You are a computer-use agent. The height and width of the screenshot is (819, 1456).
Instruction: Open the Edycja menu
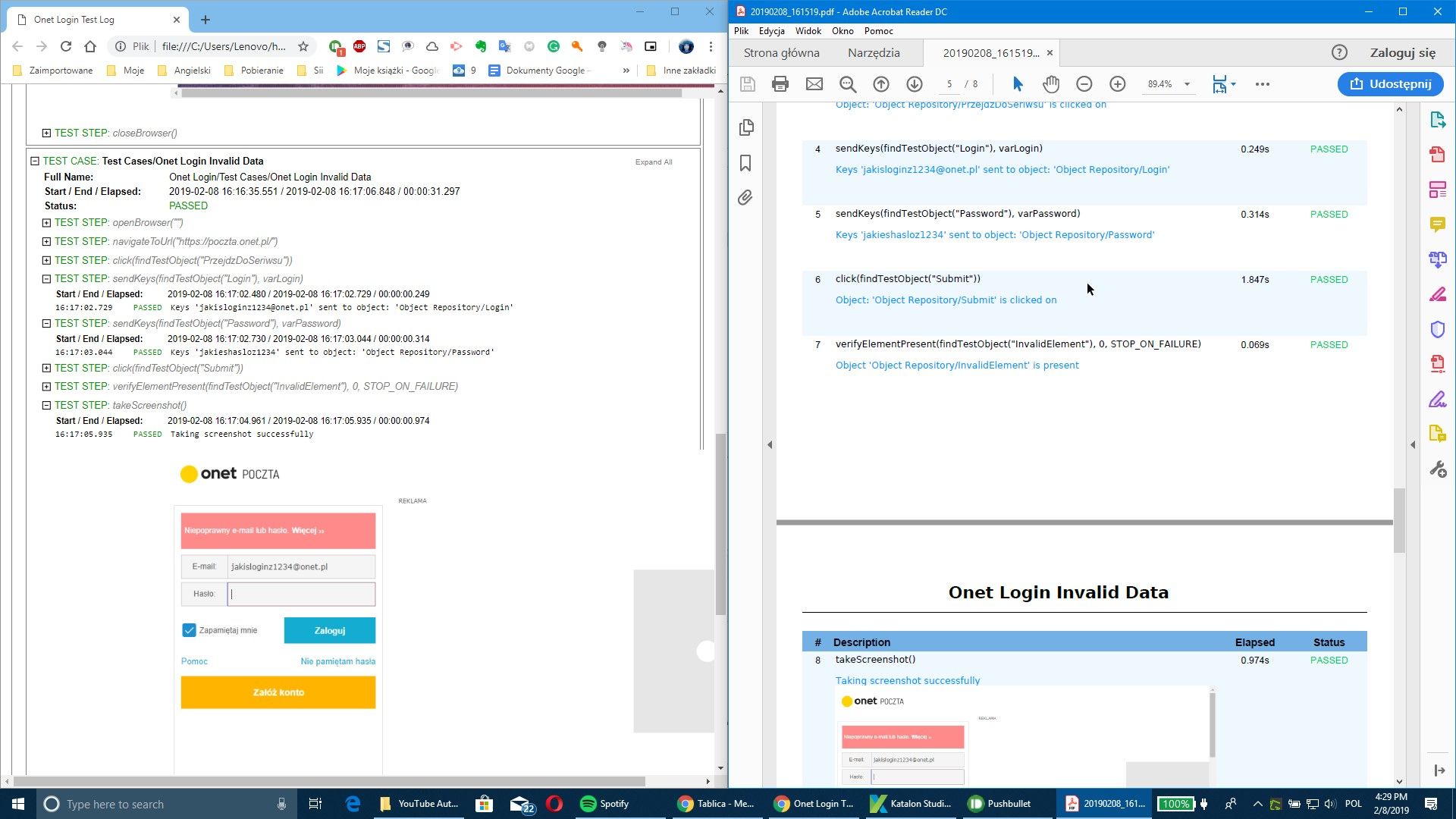coord(771,31)
